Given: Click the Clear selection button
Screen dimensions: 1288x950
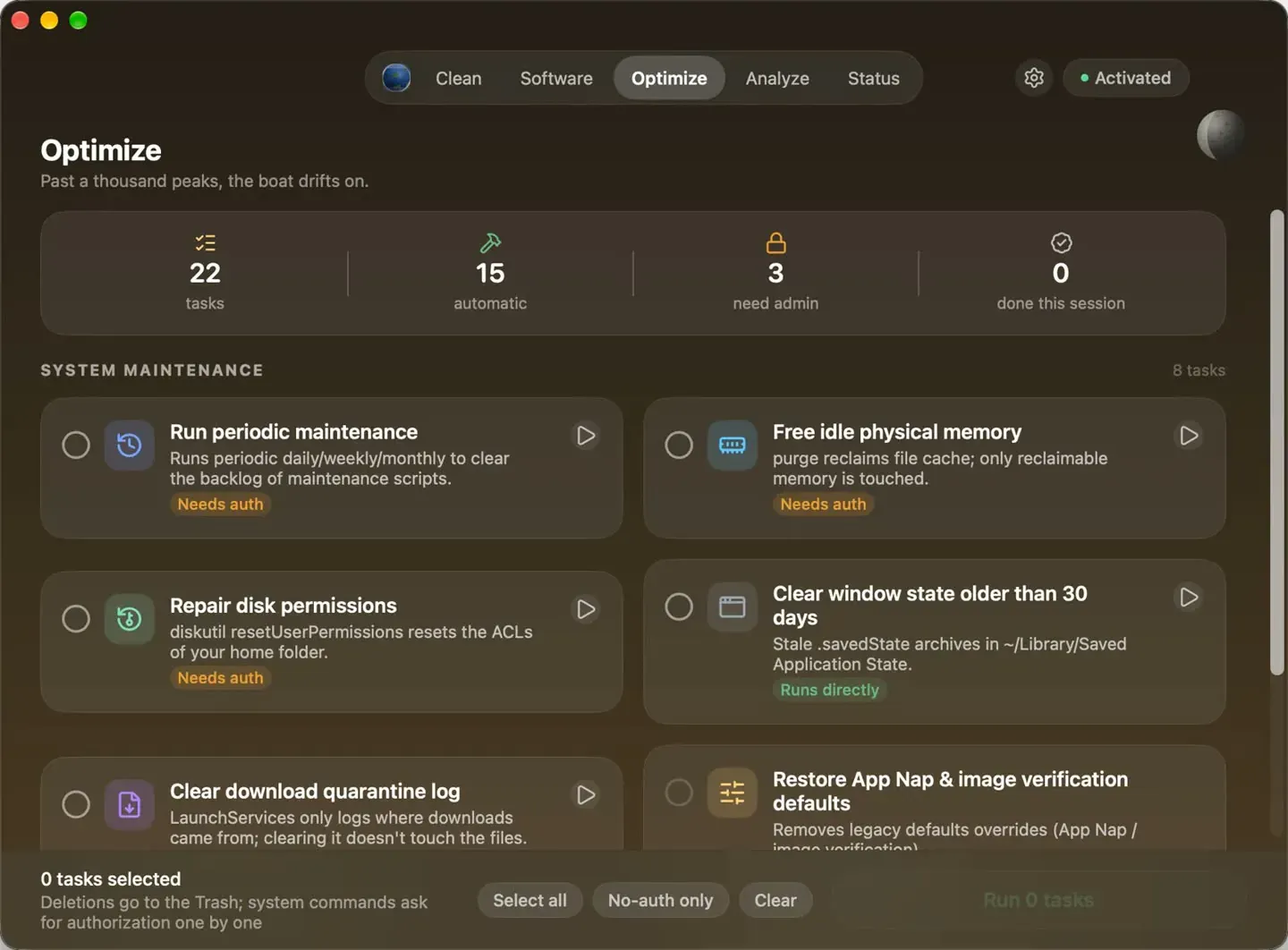Looking at the screenshot, I should point(775,900).
